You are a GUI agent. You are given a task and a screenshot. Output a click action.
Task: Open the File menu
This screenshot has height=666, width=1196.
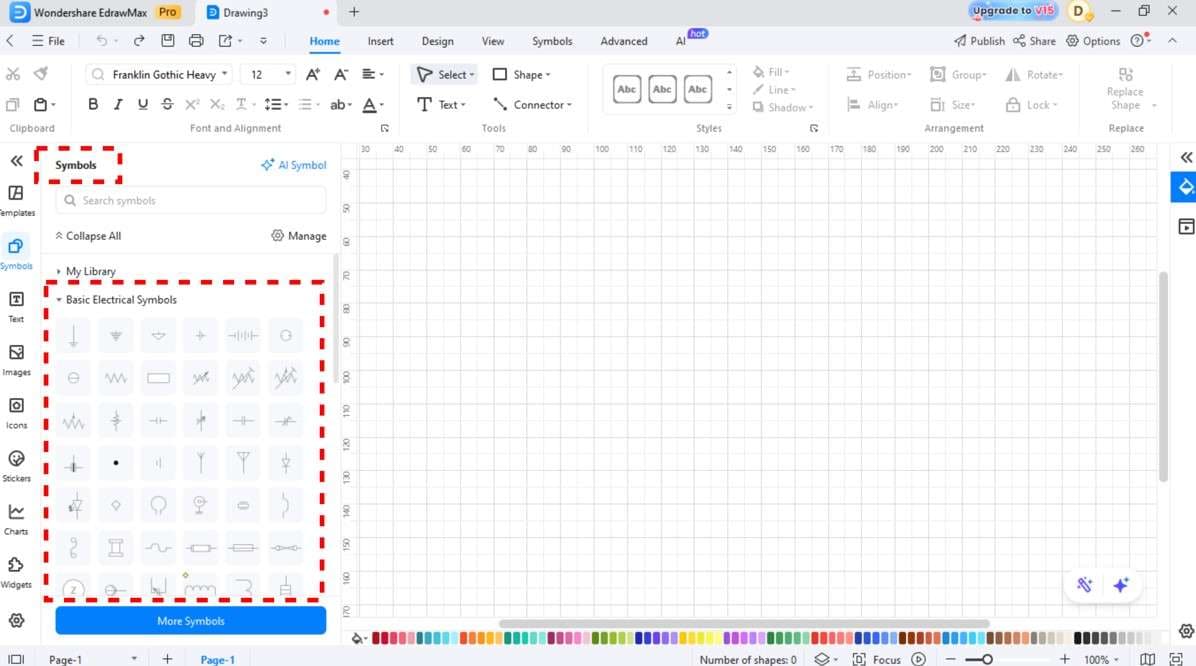click(48, 41)
